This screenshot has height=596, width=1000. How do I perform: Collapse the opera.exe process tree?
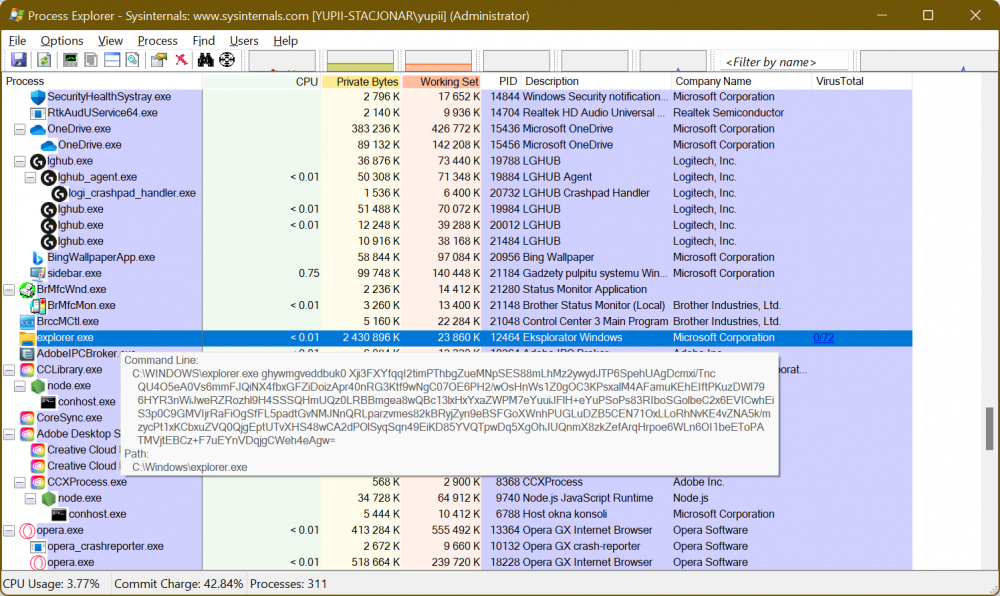(8, 530)
